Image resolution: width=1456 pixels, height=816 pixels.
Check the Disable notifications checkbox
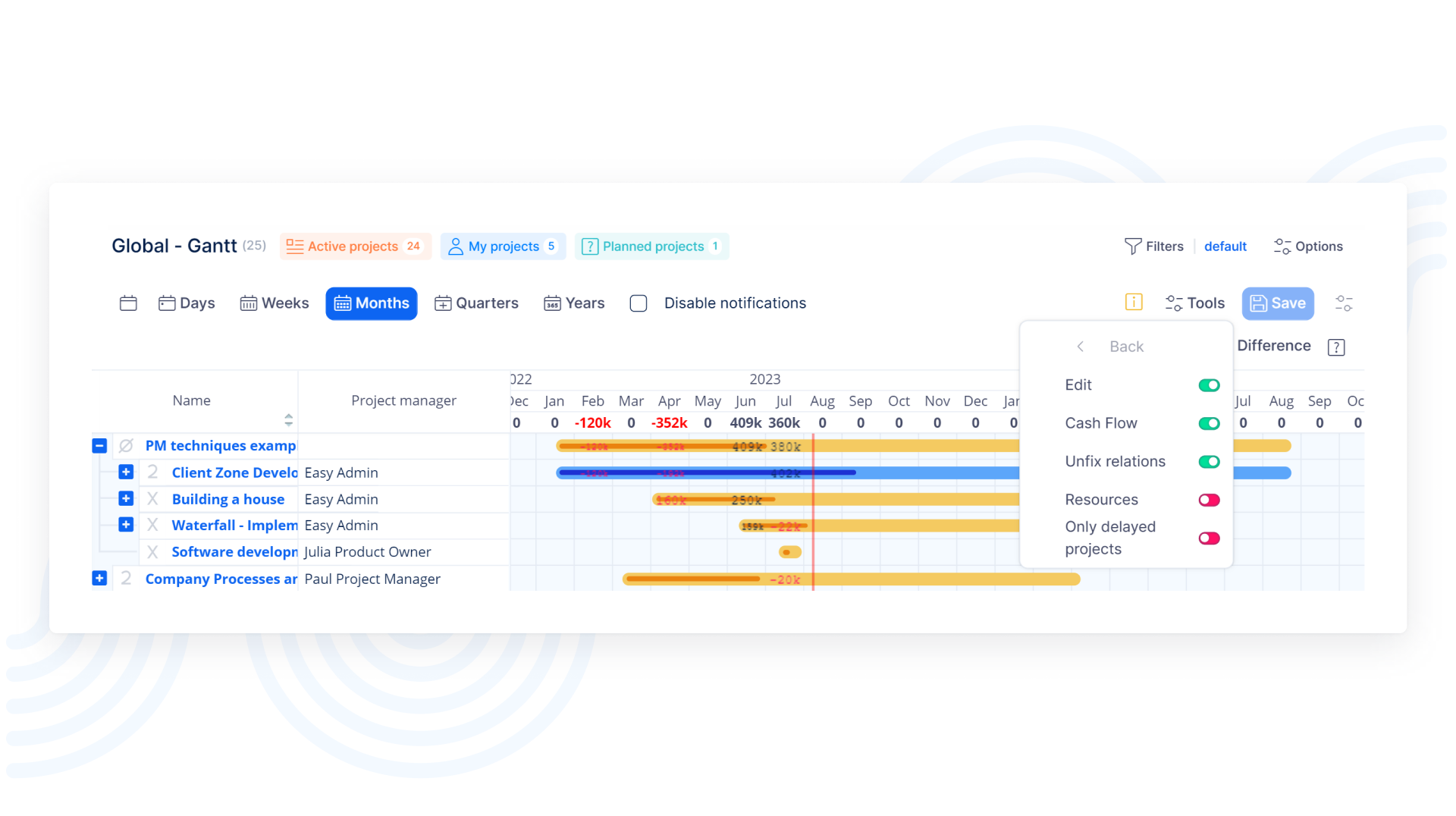[x=639, y=303]
